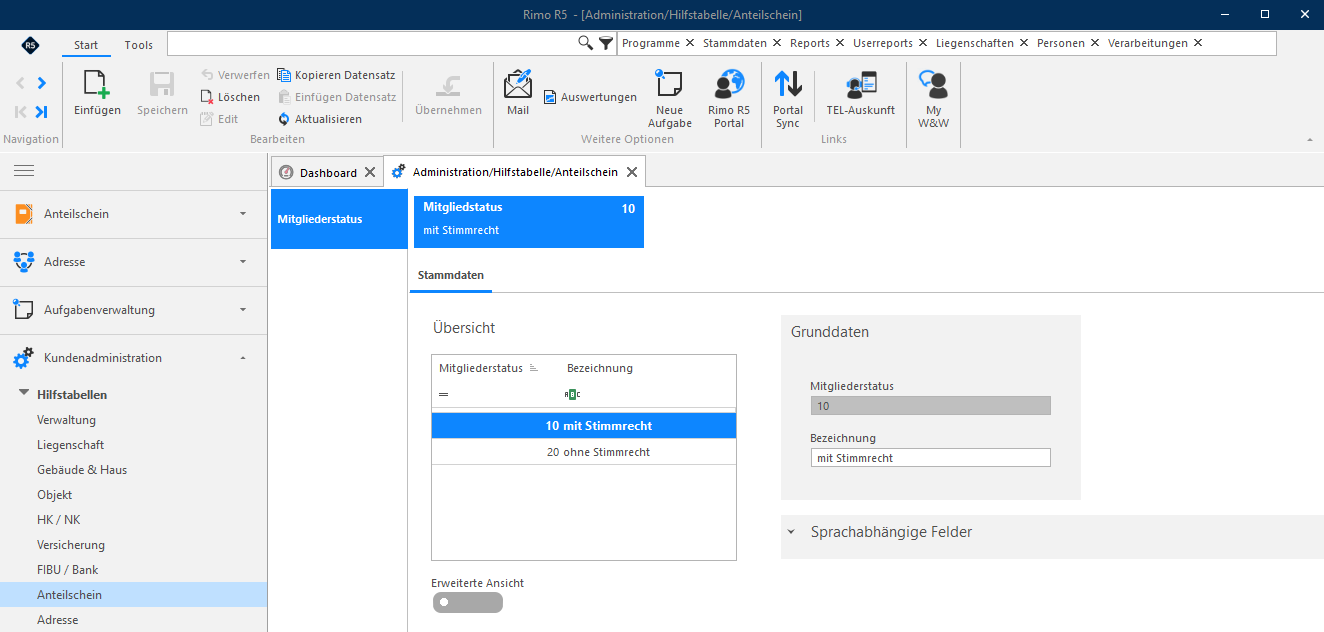This screenshot has width=1324, height=632.
Task: Open TEL-Auskunft link
Action: [861, 93]
